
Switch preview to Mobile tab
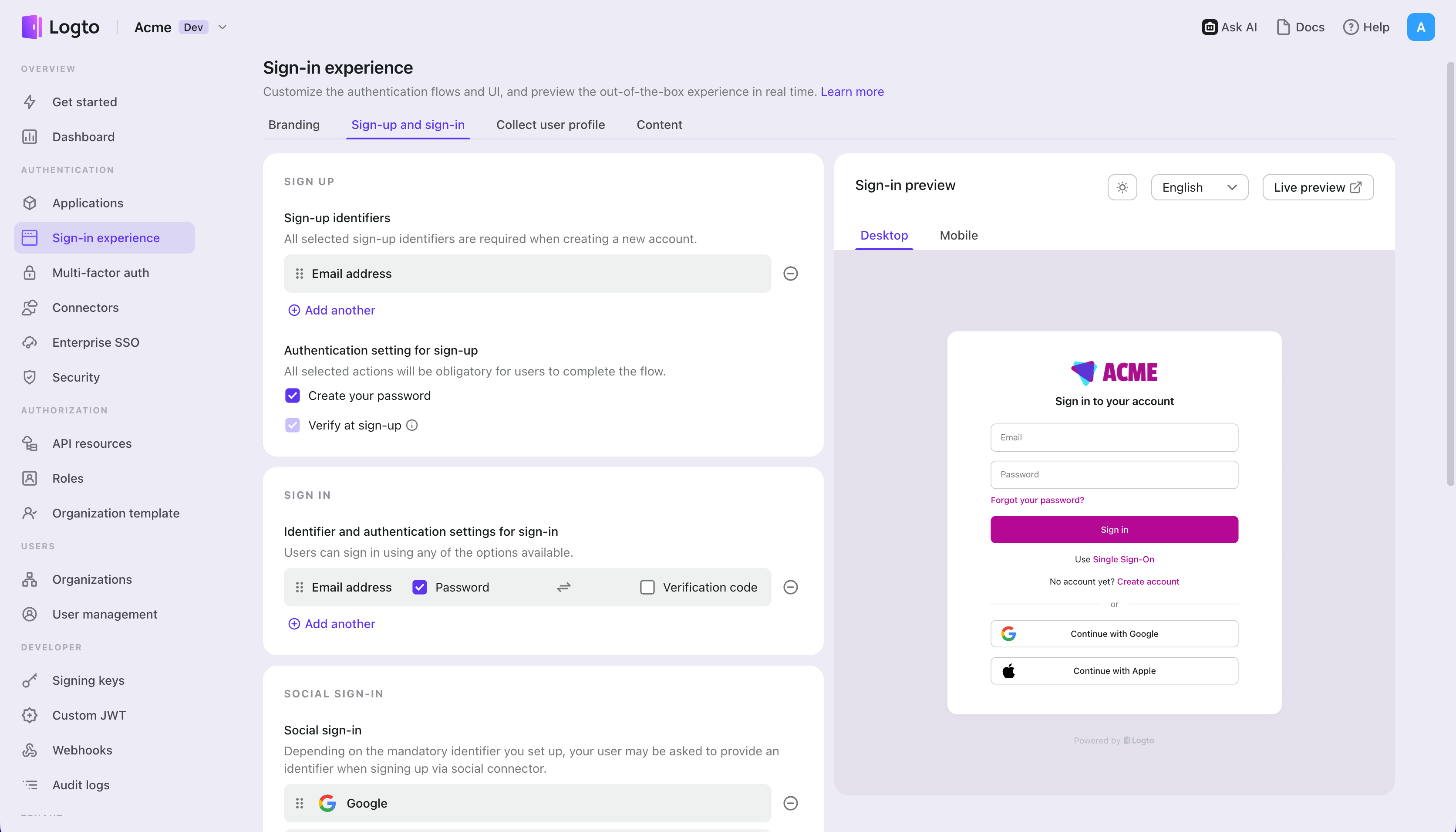point(959,235)
